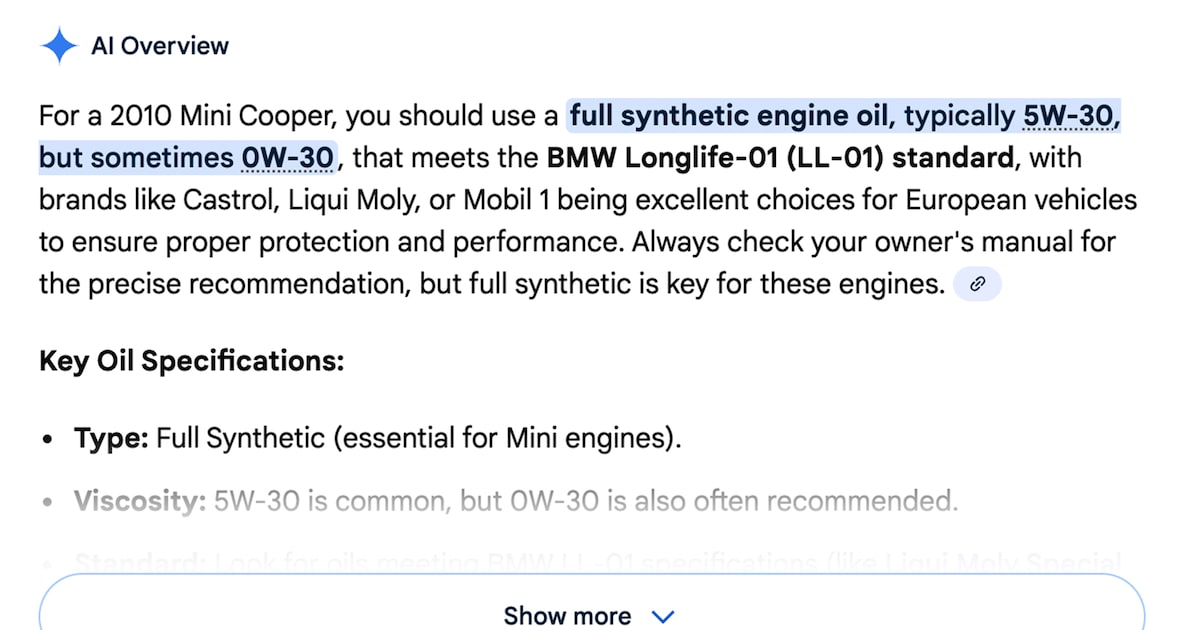Image resolution: width=1200 pixels, height=630 pixels.
Task: Click bold 'BMW Longlife-01 (LL-01) standard' text
Action: pos(779,158)
